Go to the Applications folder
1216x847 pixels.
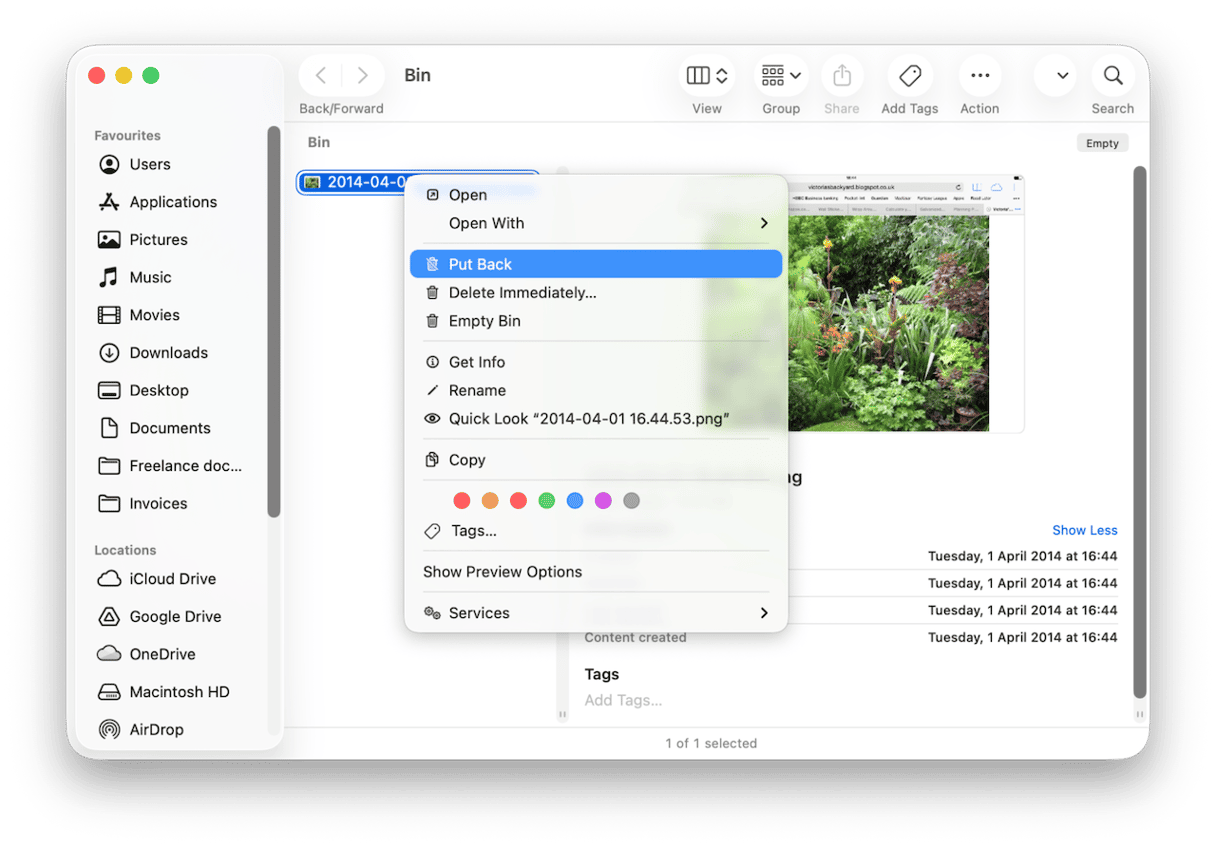coord(172,202)
